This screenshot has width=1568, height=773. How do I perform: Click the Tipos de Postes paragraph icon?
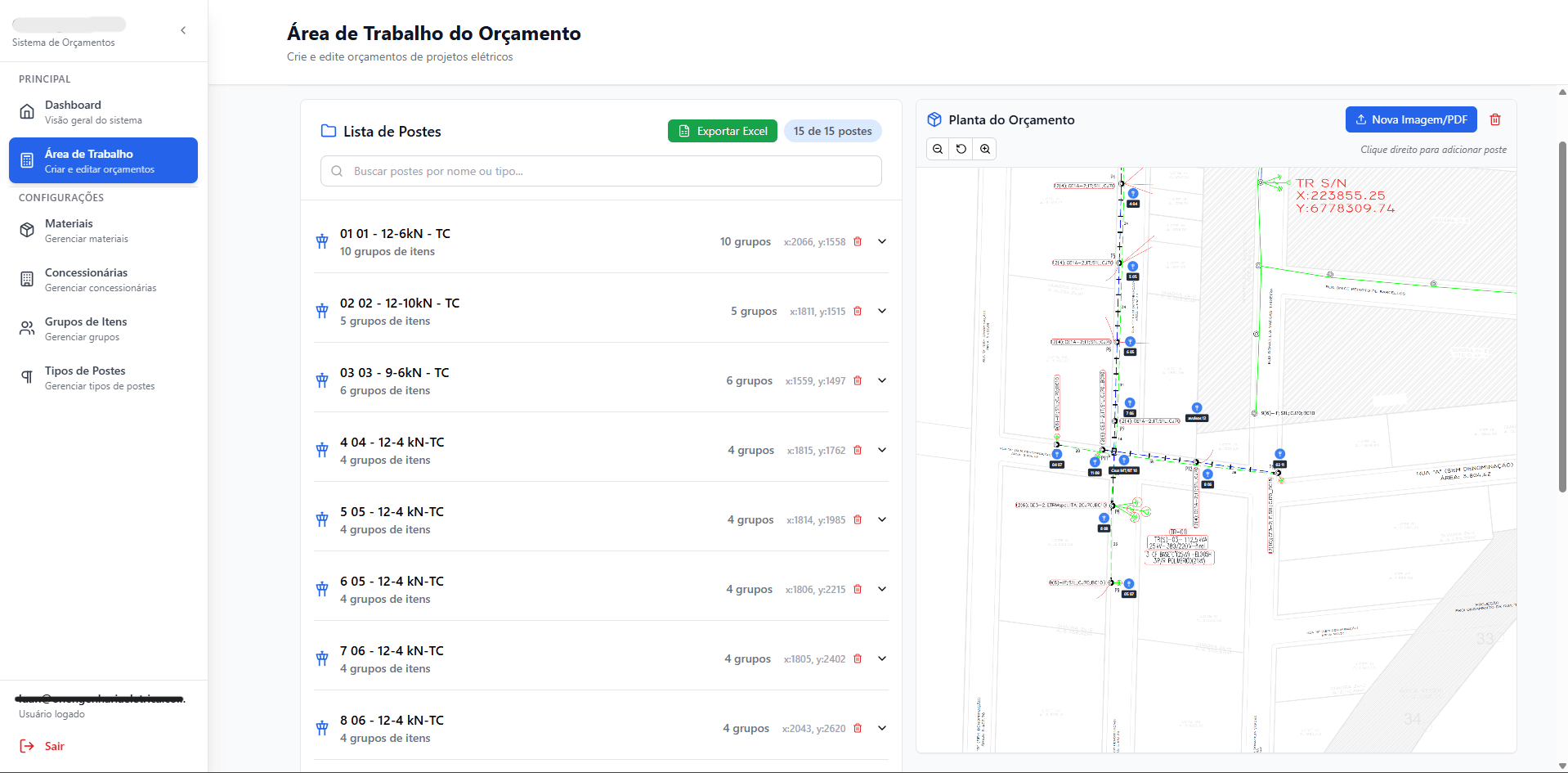coord(25,377)
